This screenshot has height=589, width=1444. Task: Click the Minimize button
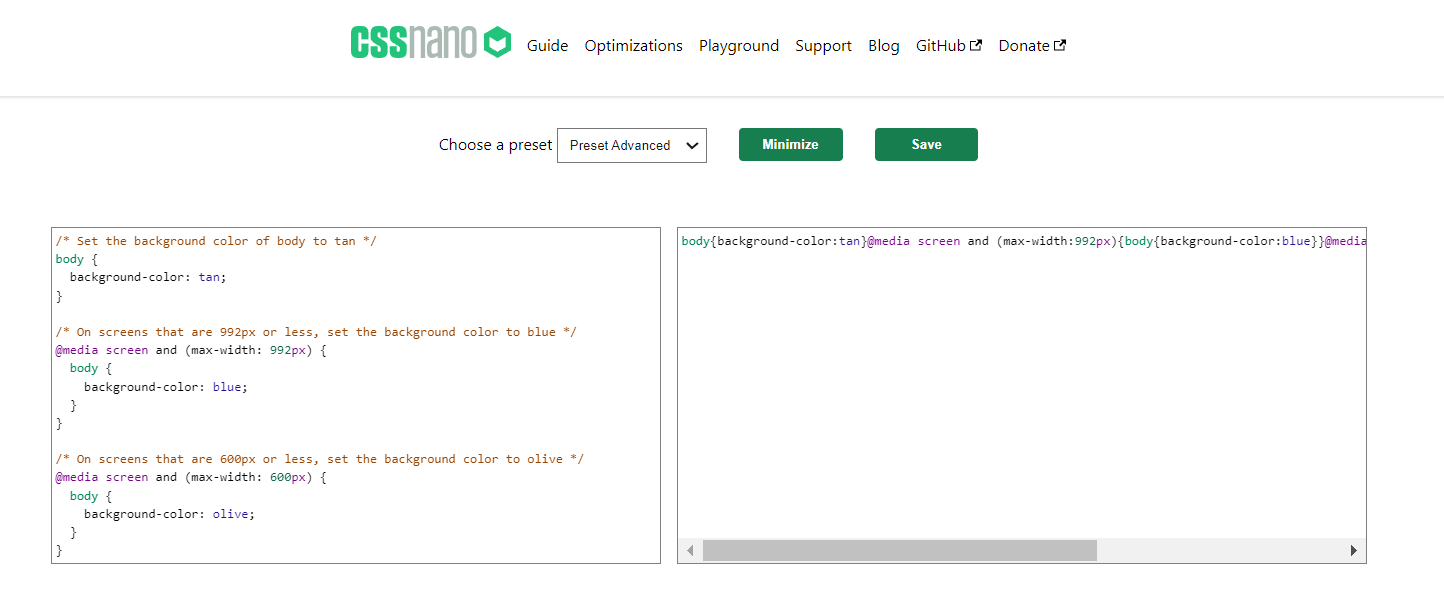point(790,144)
